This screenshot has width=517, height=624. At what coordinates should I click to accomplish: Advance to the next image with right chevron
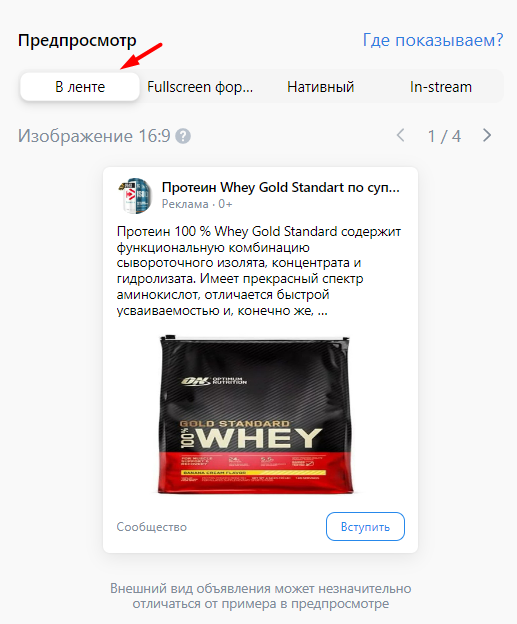click(487, 136)
